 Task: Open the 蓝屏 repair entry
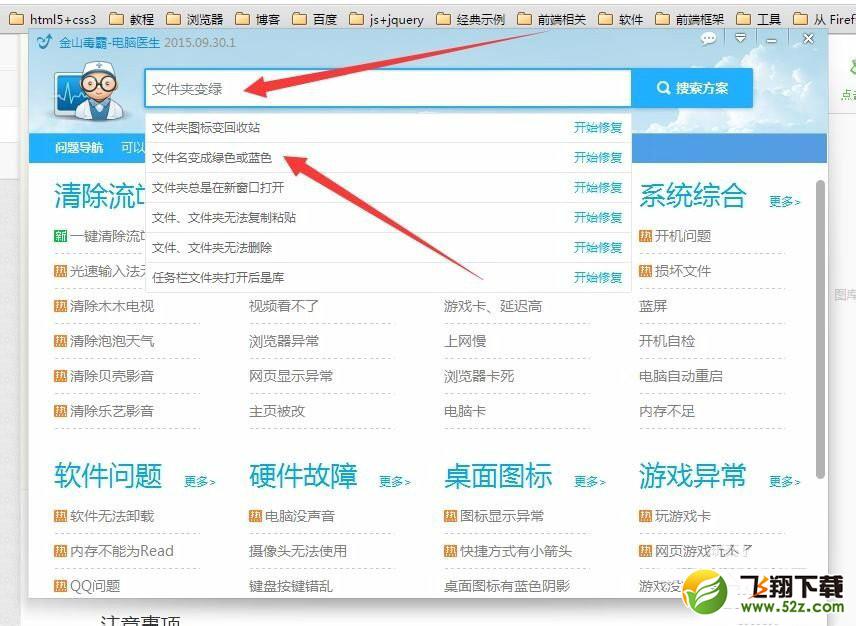pyautogui.click(x=651, y=306)
